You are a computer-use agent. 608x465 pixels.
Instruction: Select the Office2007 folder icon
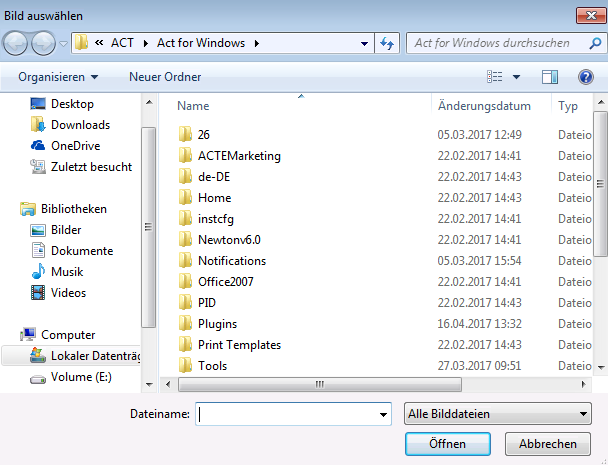(x=185, y=281)
